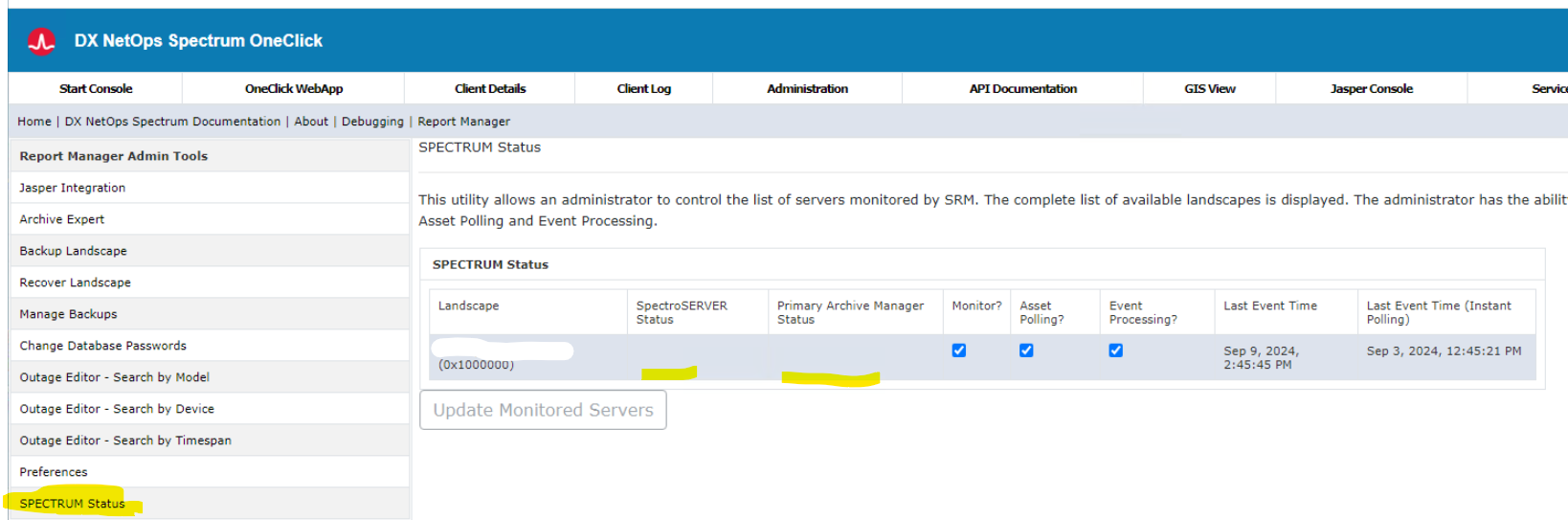The height and width of the screenshot is (520, 1568).
Task: Open the Archive Expert tool
Action: pyautogui.click(x=62, y=219)
